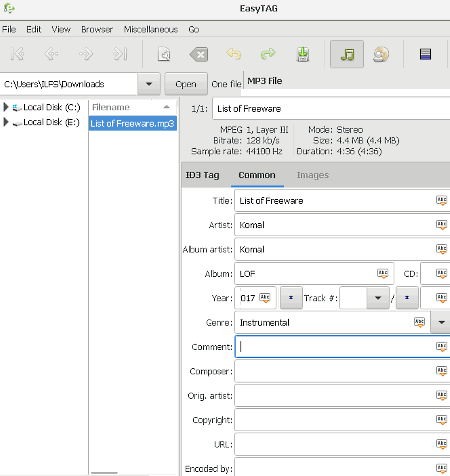Viewport: 450px width, 476px height.
Task: Show playlist generator icon in toolbar
Action: tap(425, 54)
